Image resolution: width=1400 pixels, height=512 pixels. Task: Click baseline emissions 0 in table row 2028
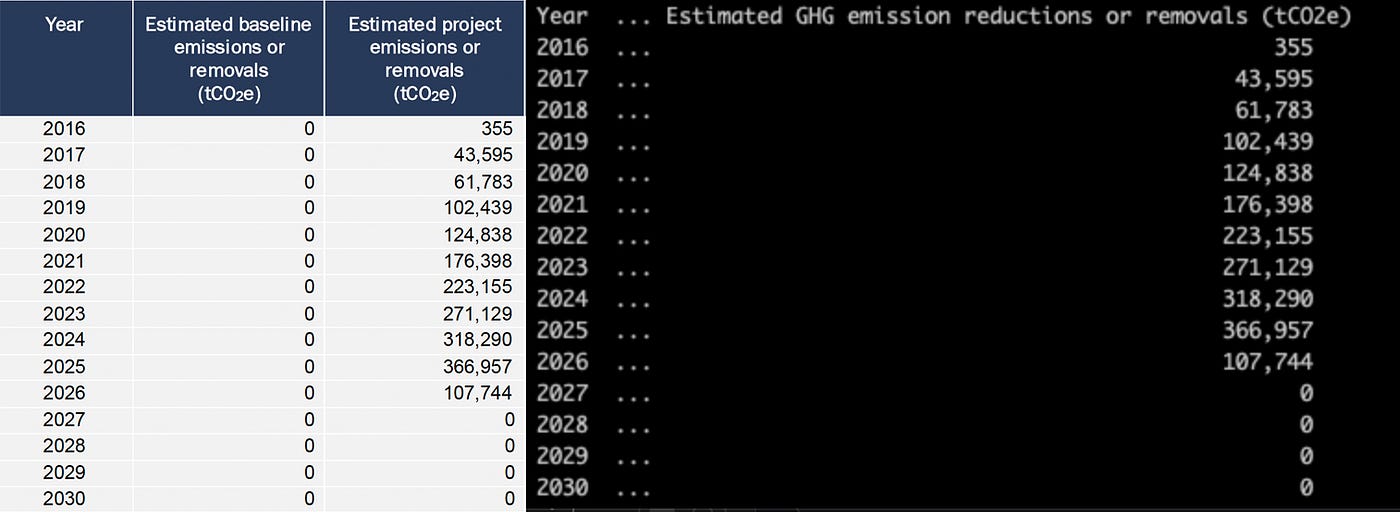[309, 446]
